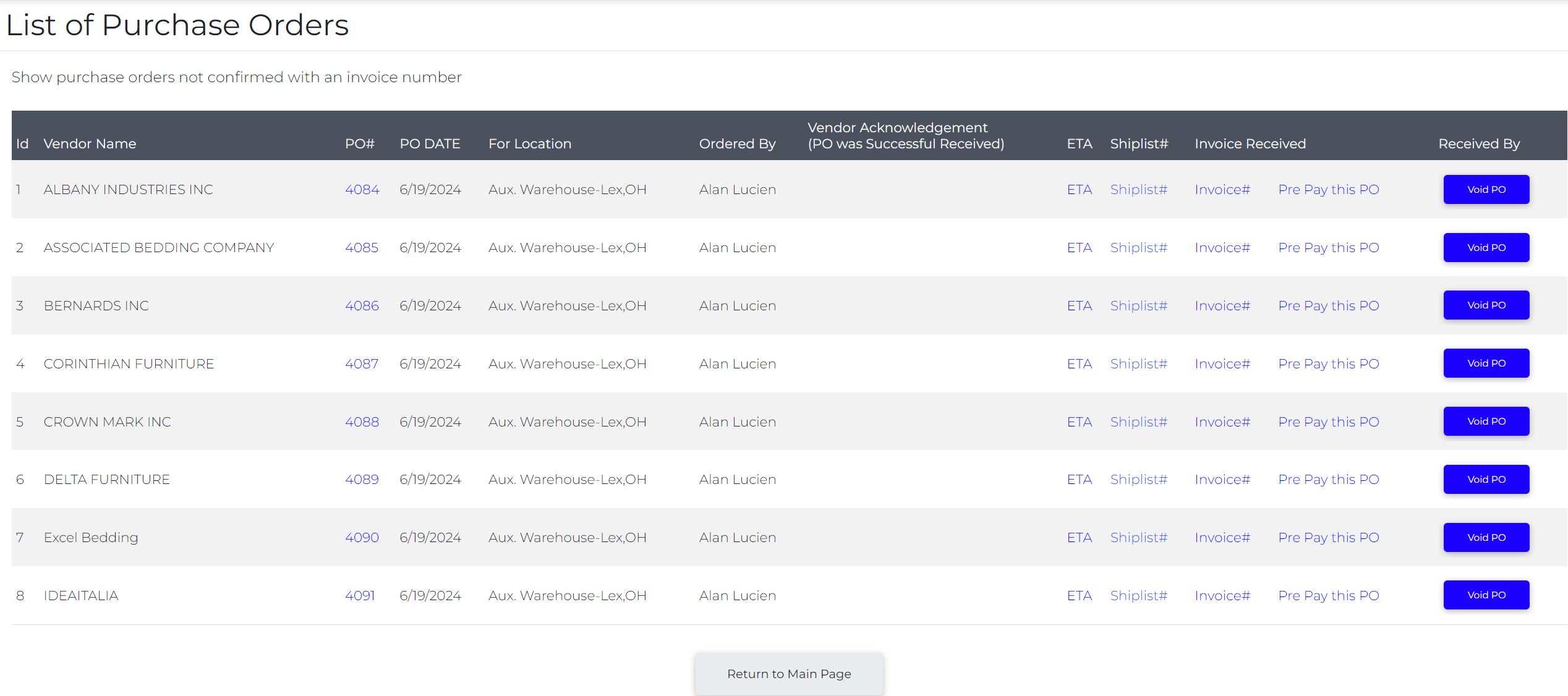This screenshot has height=696, width=1568.
Task: Void PO for BERNARDS INC
Action: pos(1486,305)
